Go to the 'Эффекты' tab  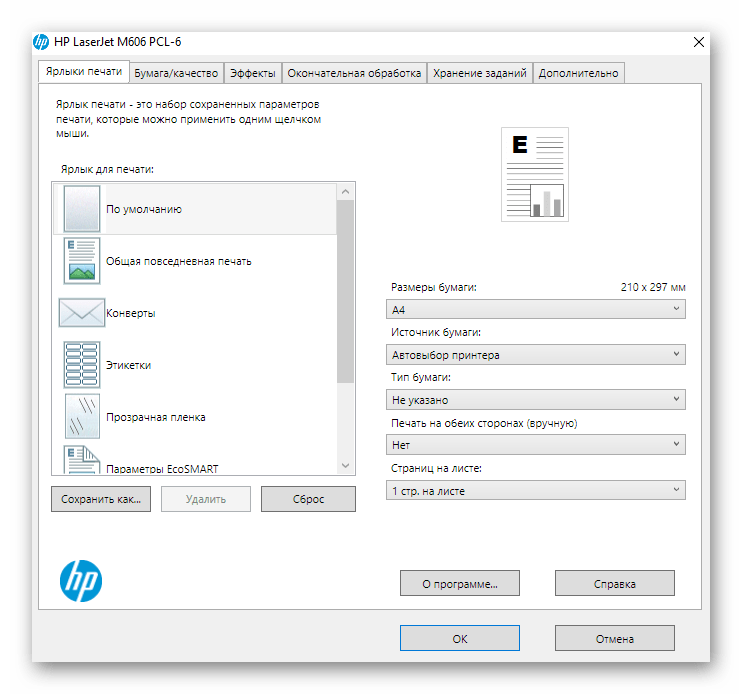pos(253,73)
